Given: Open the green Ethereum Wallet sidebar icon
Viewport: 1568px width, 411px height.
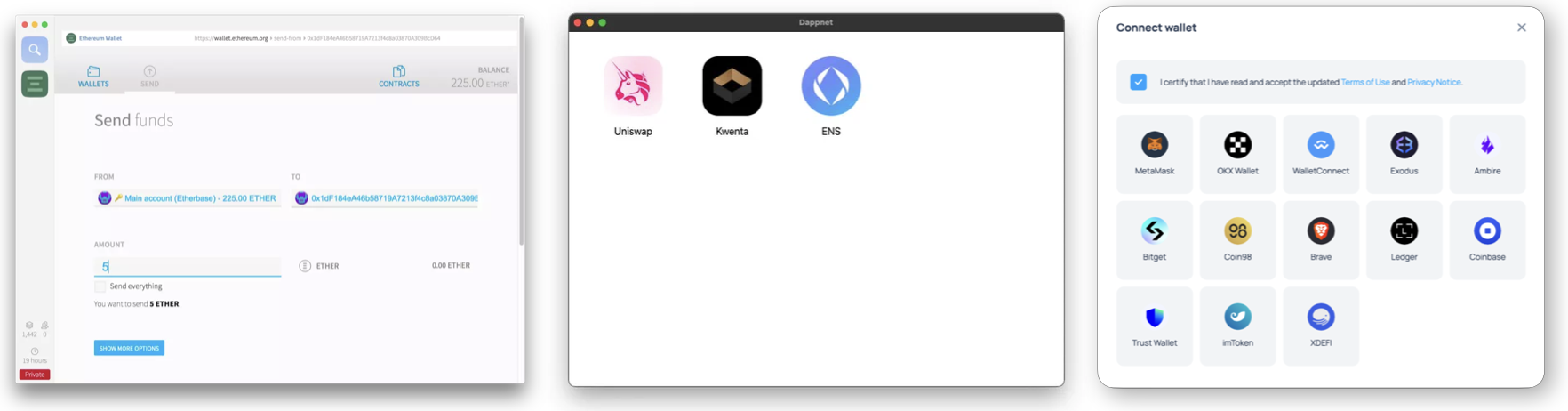Looking at the screenshot, I should [x=35, y=85].
